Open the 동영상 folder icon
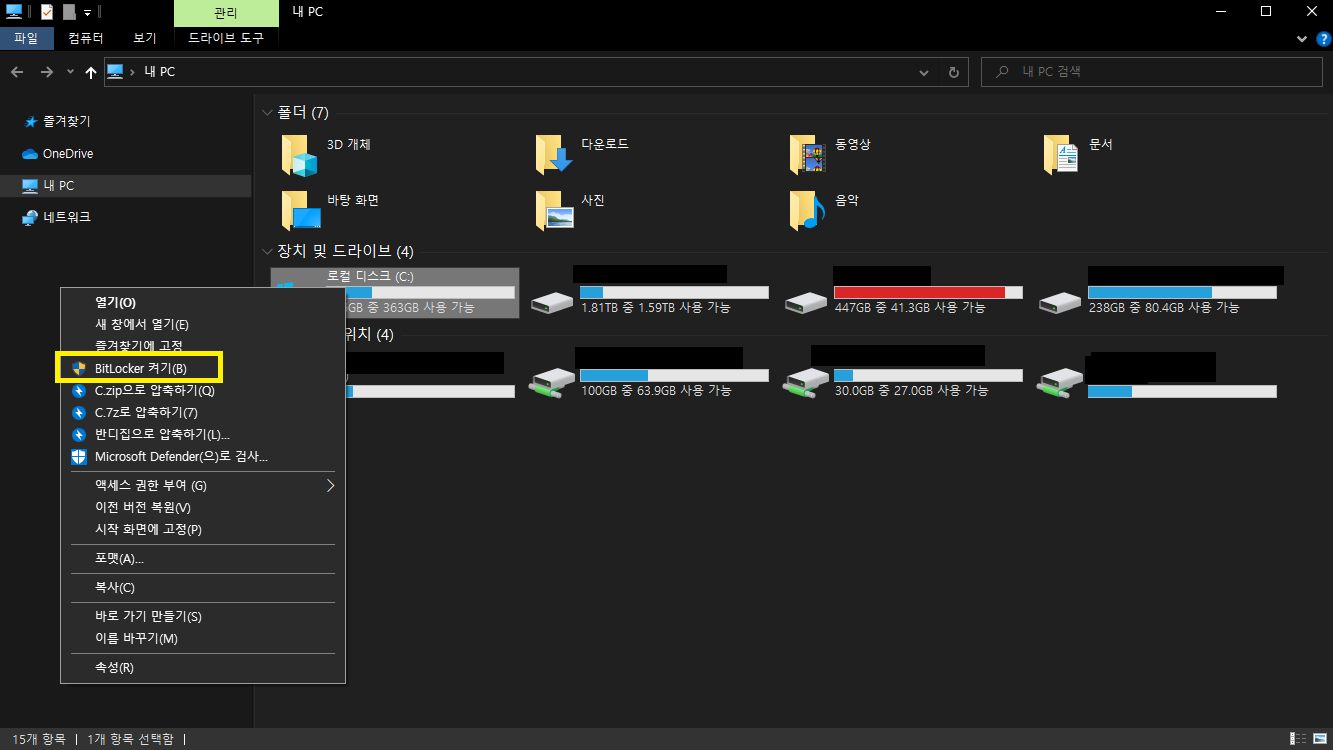The height and width of the screenshot is (750, 1333). point(807,155)
